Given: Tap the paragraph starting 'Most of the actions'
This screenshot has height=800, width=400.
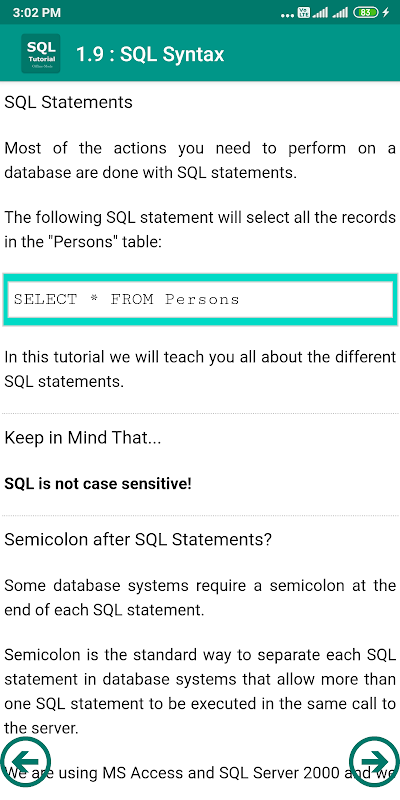Looking at the screenshot, I should tap(200, 160).
